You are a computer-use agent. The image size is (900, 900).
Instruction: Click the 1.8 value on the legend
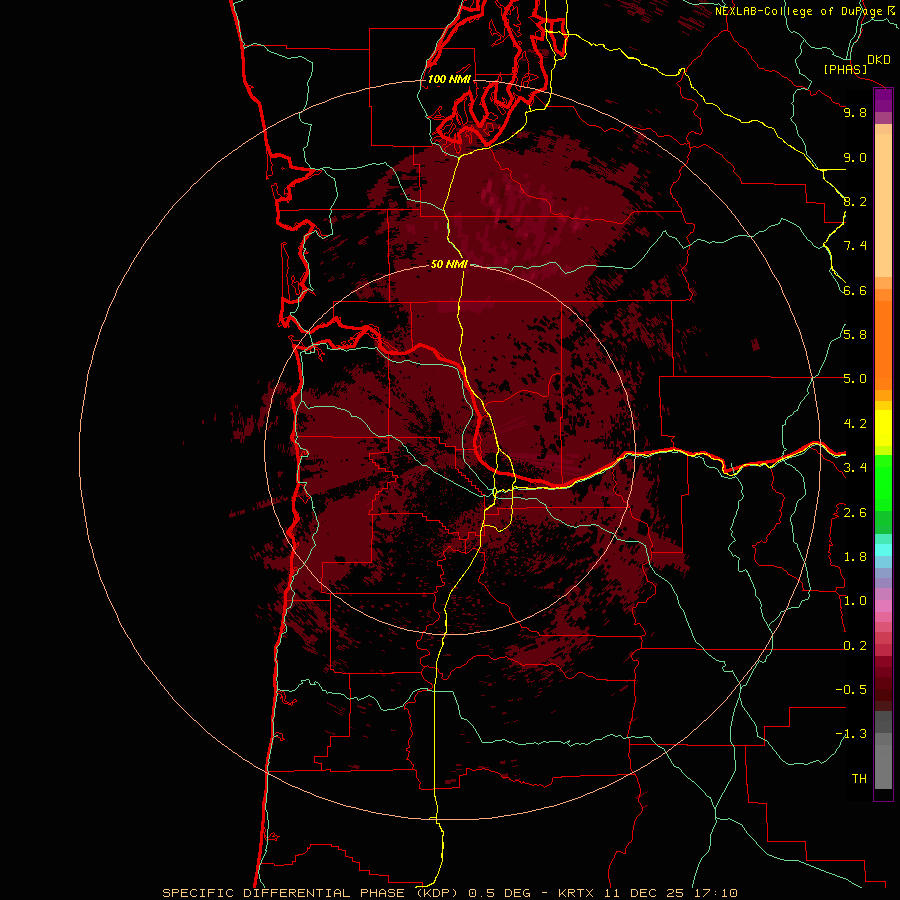click(855, 557)
